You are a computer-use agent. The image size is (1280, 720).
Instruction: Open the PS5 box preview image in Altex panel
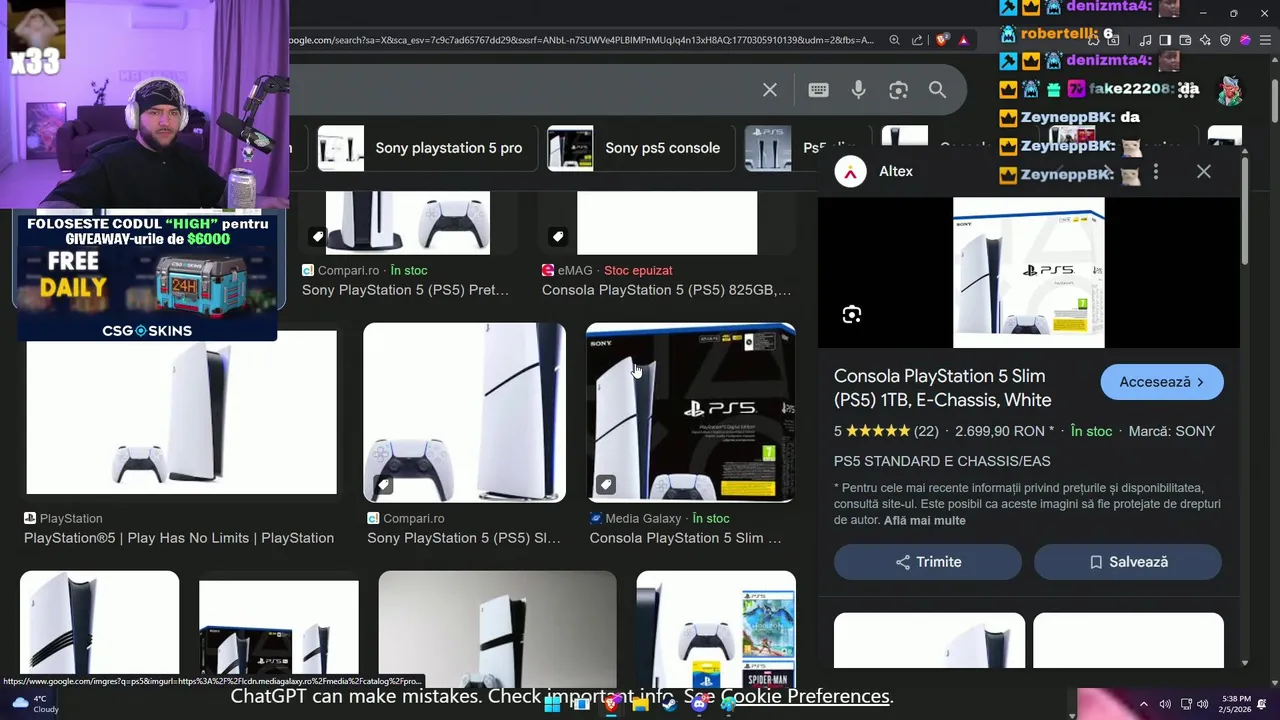tap(1028, 272)
